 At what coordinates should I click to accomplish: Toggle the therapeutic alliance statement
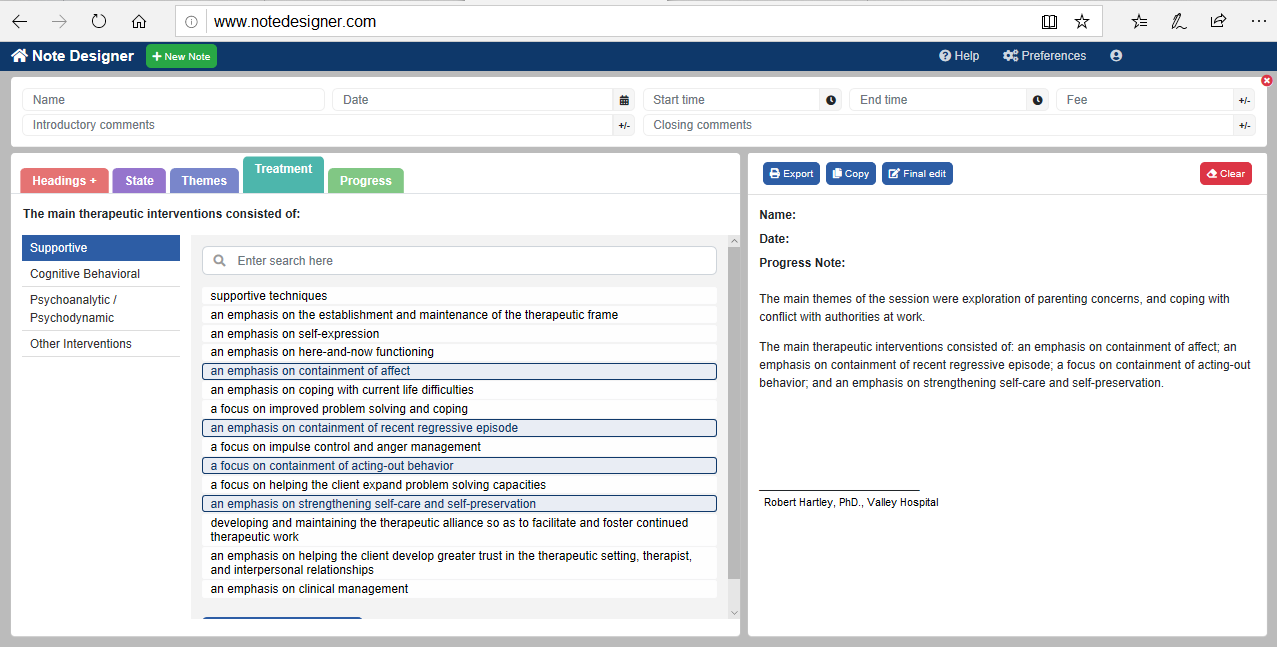point(459,530)
